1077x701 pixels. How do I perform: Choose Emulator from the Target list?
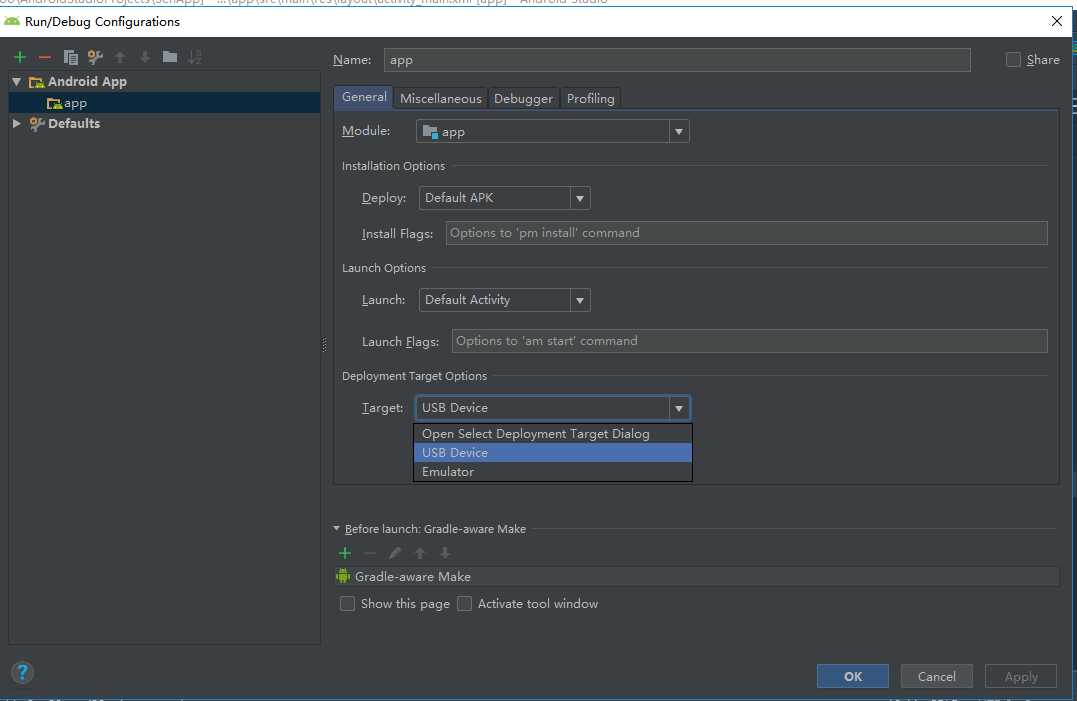coord(448,472)
